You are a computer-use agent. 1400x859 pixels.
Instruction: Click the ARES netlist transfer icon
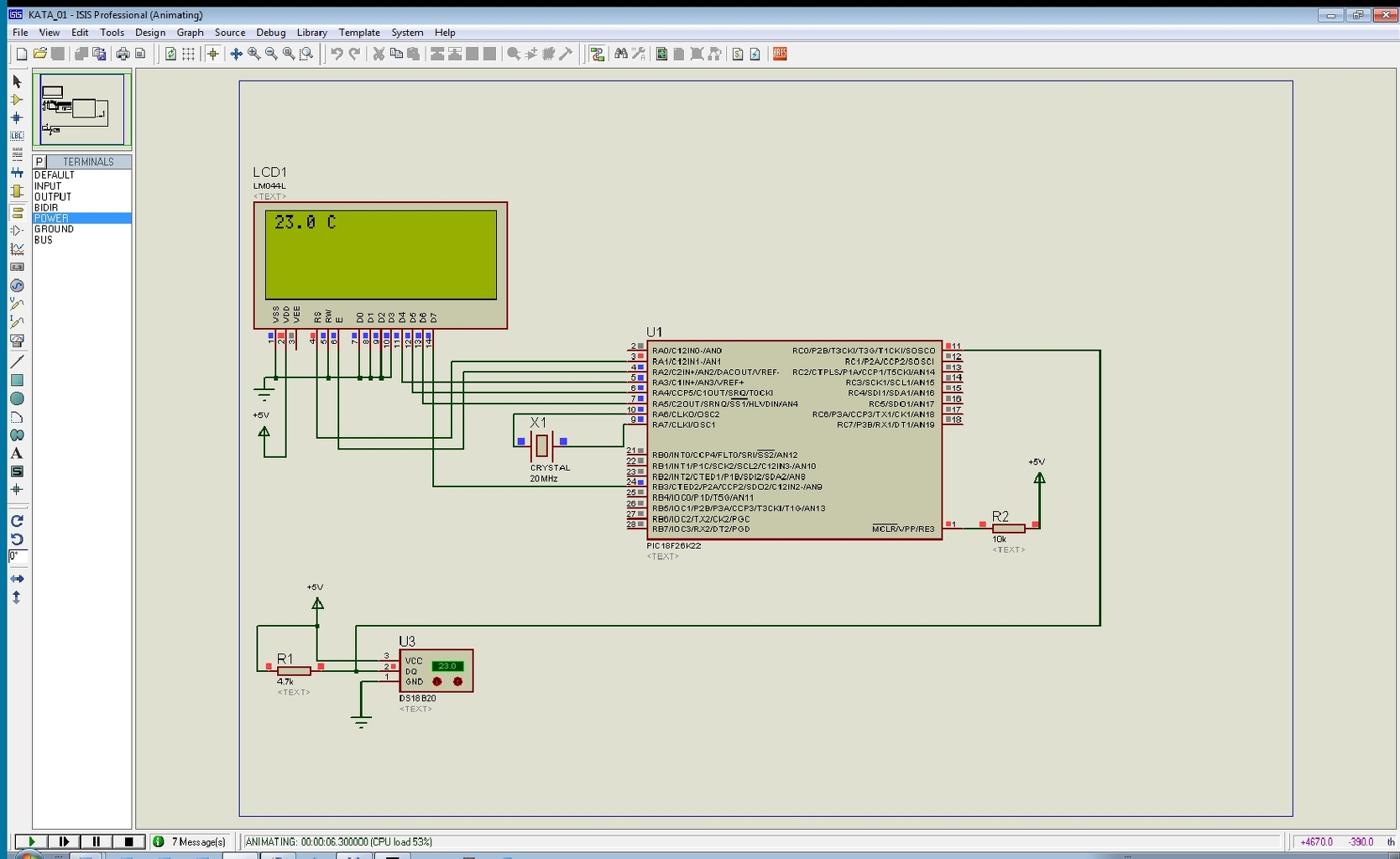pyautogui.click(x=780, y=54)
